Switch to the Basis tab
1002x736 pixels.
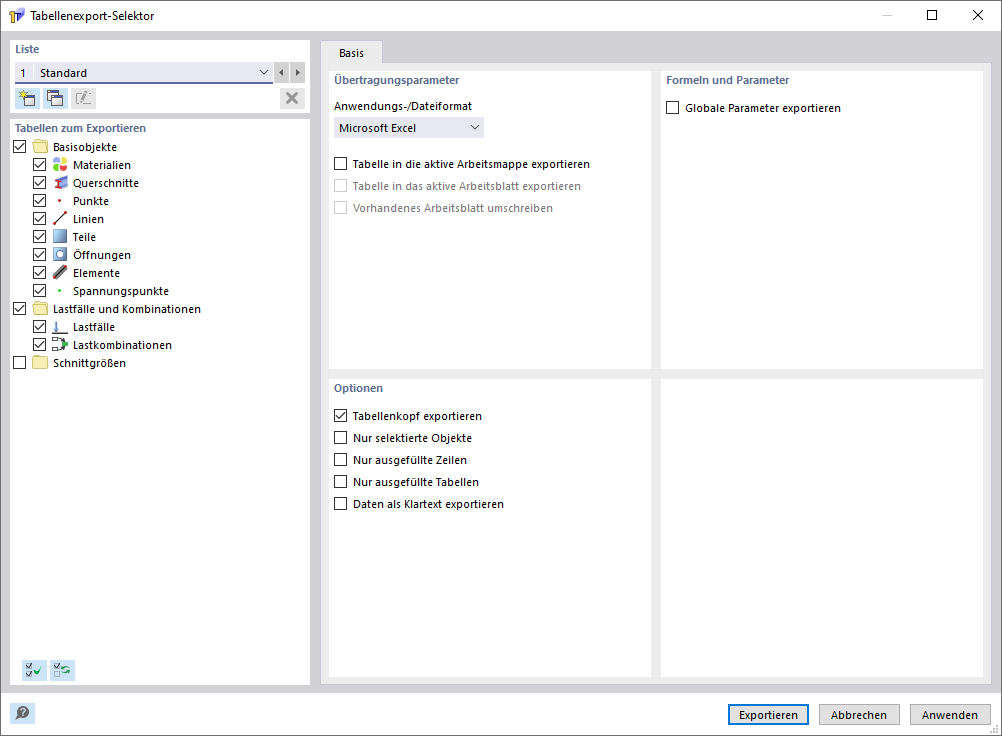click(351, 53)
